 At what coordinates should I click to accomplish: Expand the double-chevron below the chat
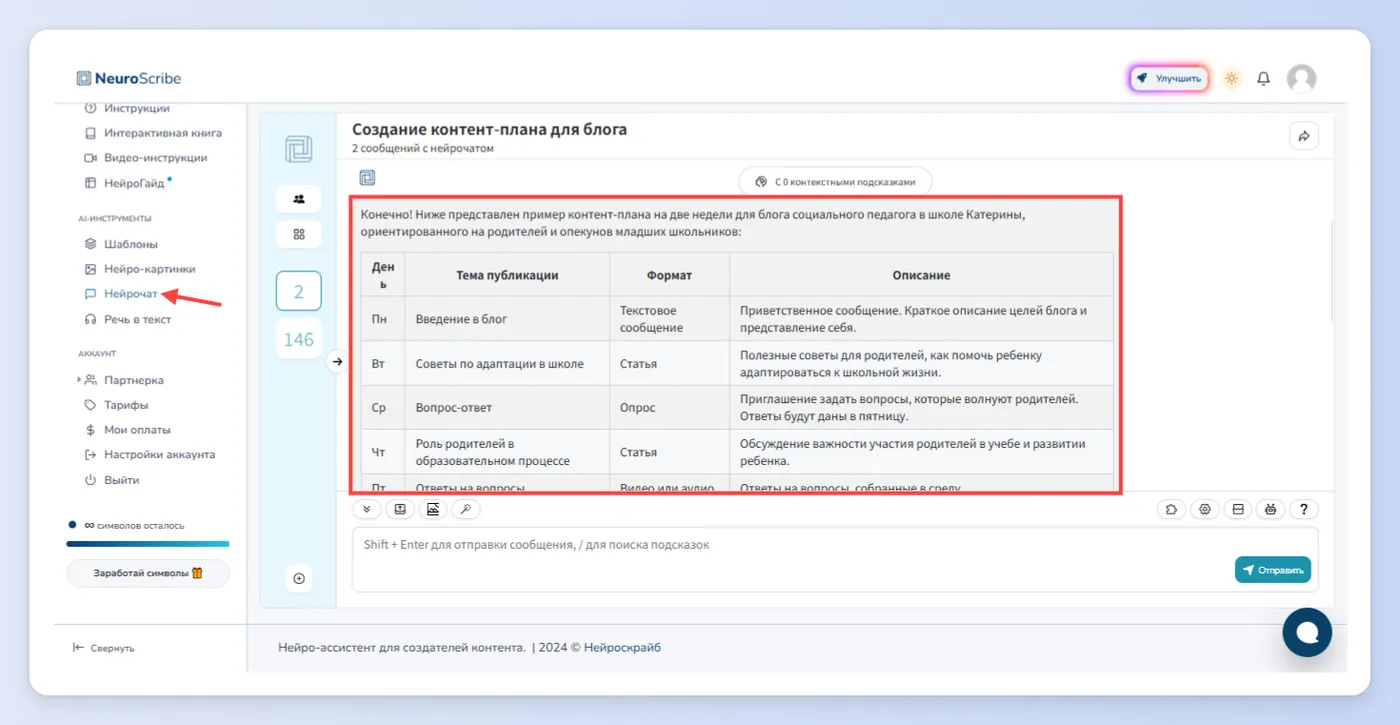[367, 509]
